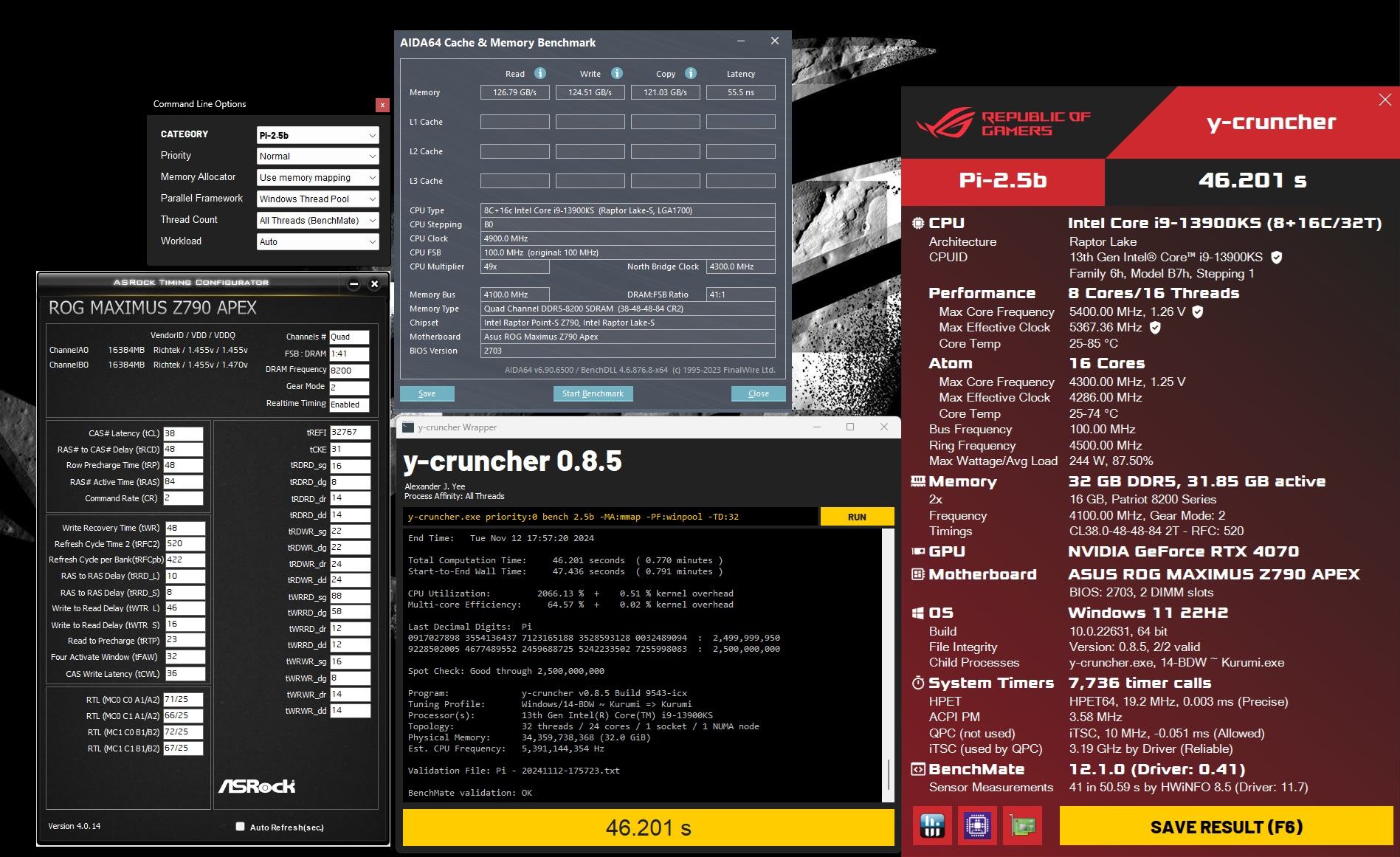Minimize the y-cruncher Wrapper window
The width and height of the screenshot is (1400, 857).
click(817, 427)
